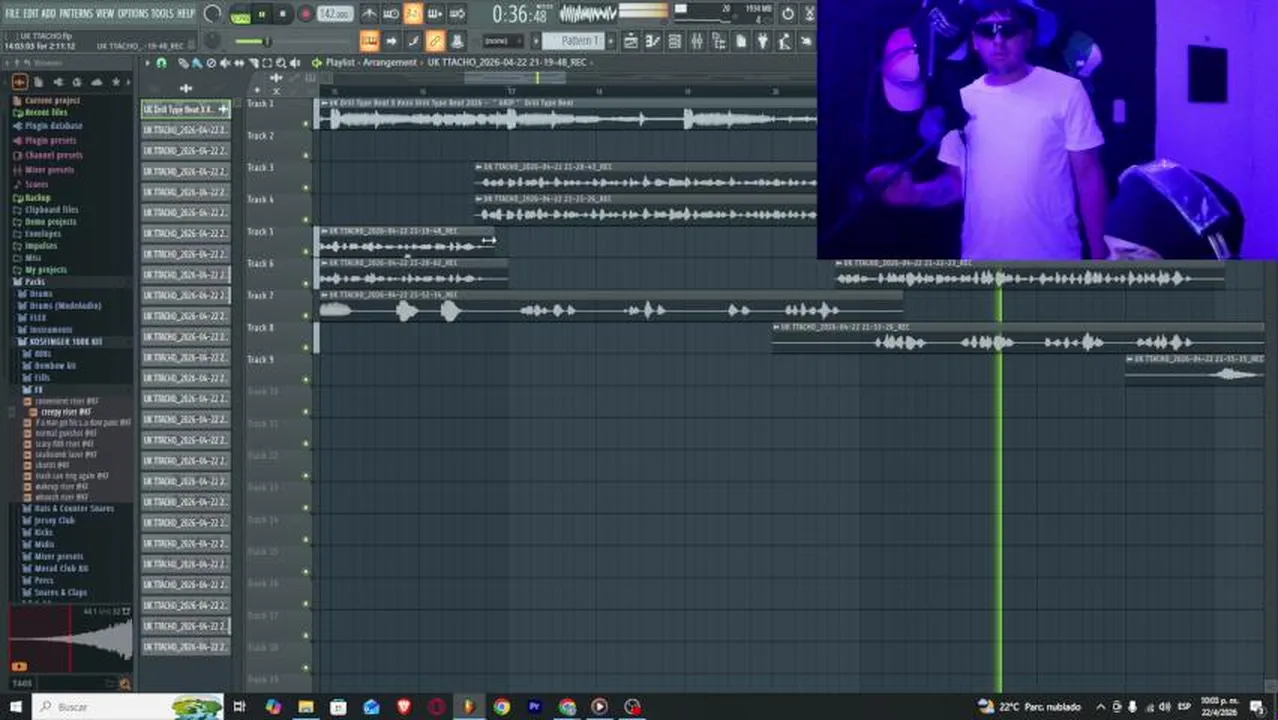Open the Mixer window icon
This screenshot has height=720, width=1278.
point(695,41)
